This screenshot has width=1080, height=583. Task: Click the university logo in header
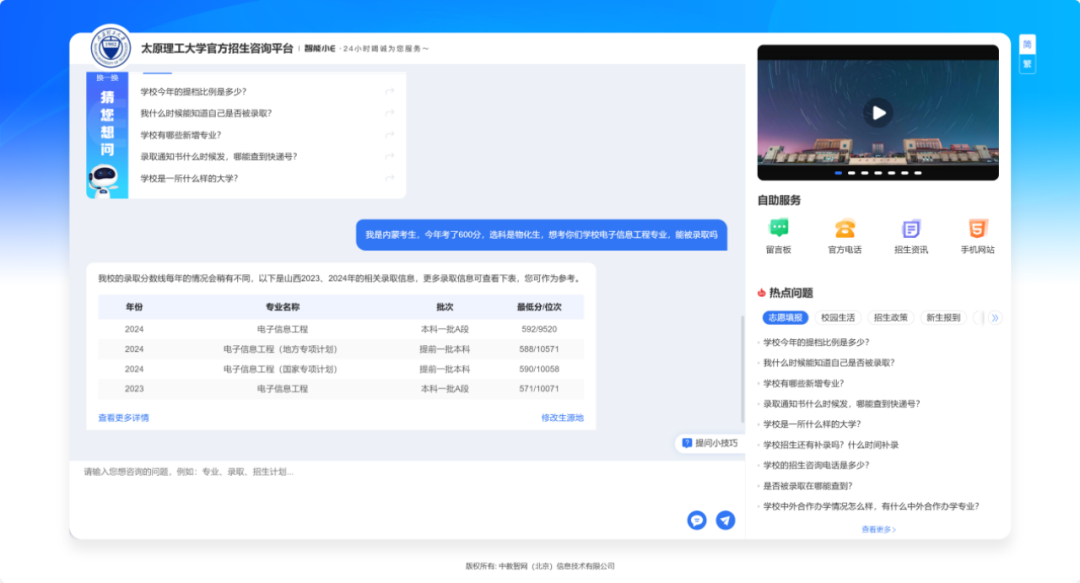(x=111, y=47)
